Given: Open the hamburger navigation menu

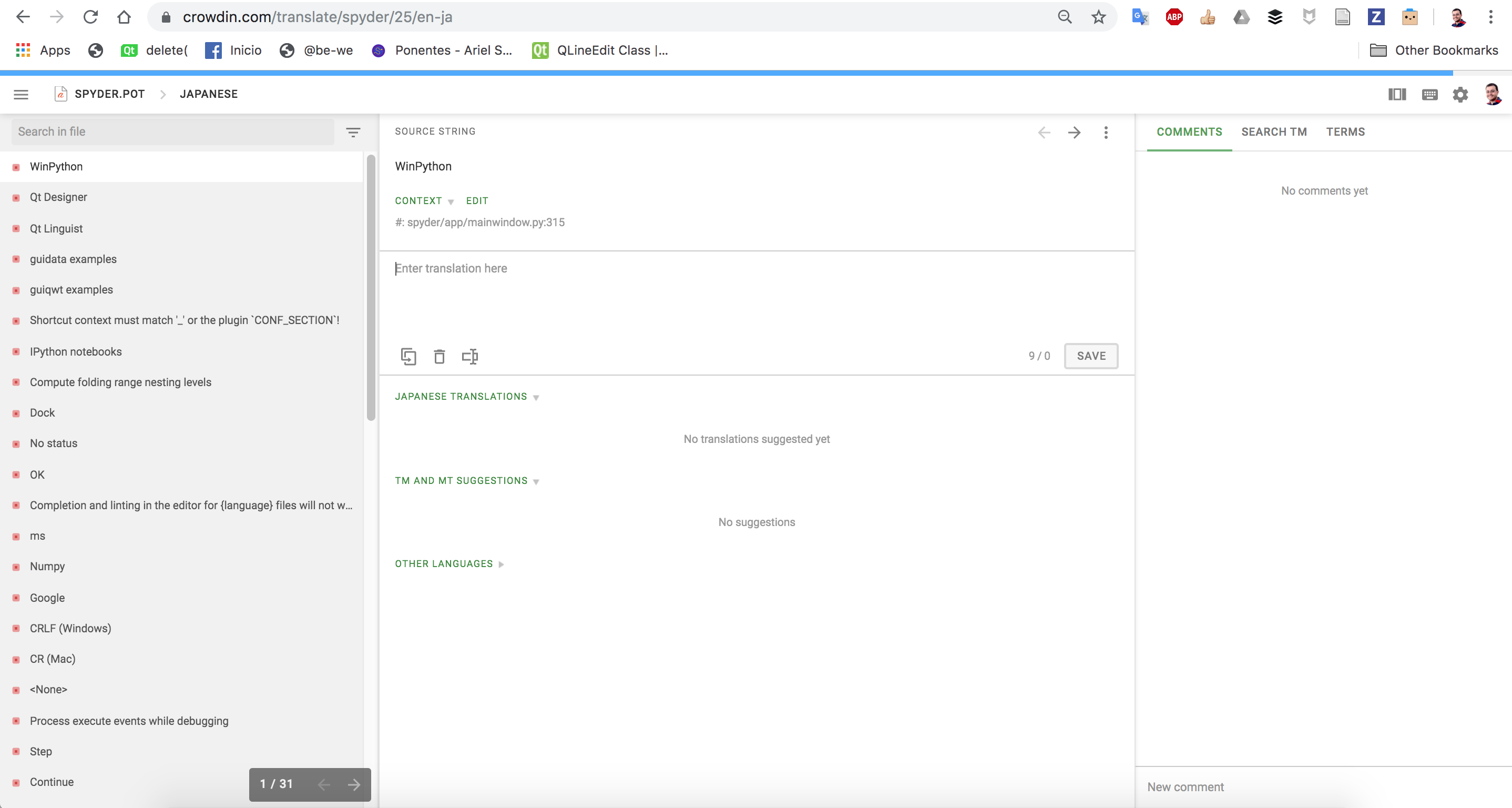Looking at the screenshot, I should click(21, 94).
